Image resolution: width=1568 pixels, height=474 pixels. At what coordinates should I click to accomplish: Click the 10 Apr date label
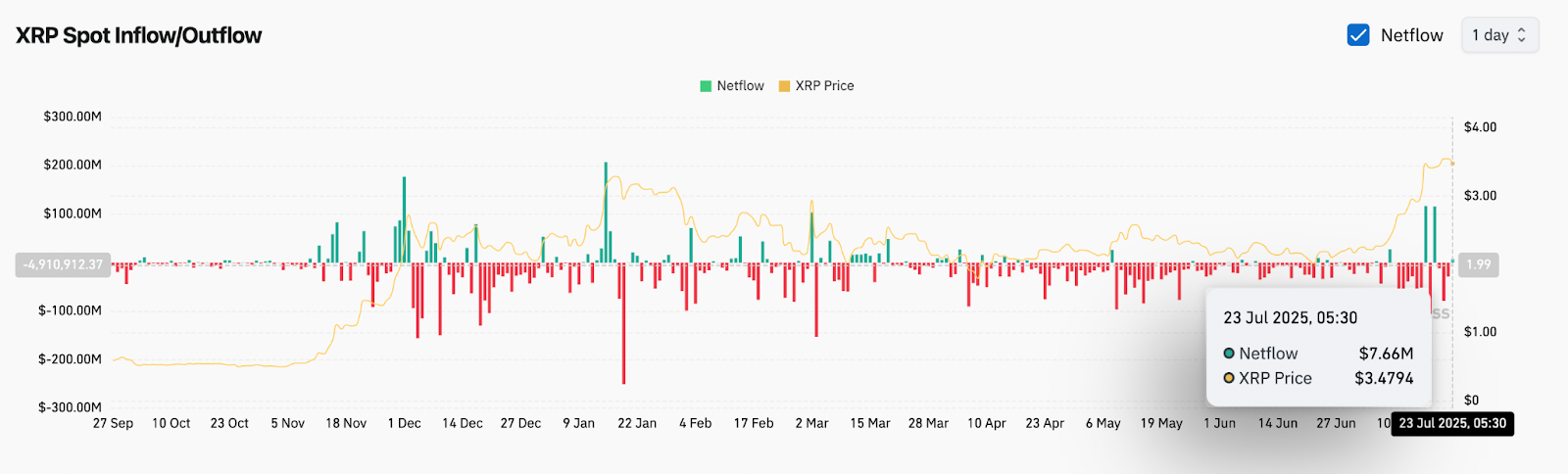click(987, 423)
